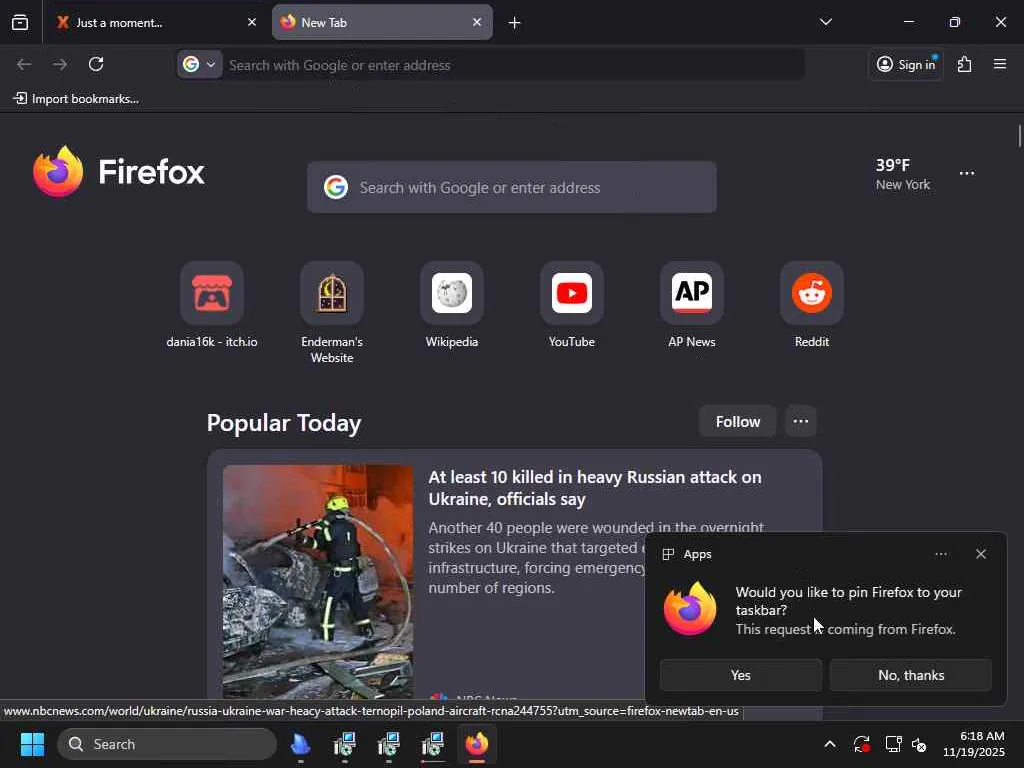
Task: Click Sign in button
Action: pyautogui.click(x=906, y=64)
